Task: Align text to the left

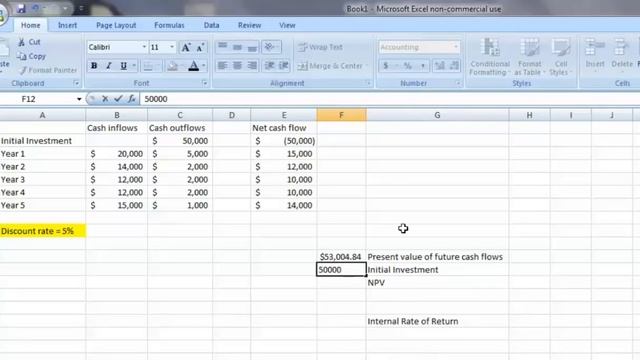Action: [x=222, y=66]
